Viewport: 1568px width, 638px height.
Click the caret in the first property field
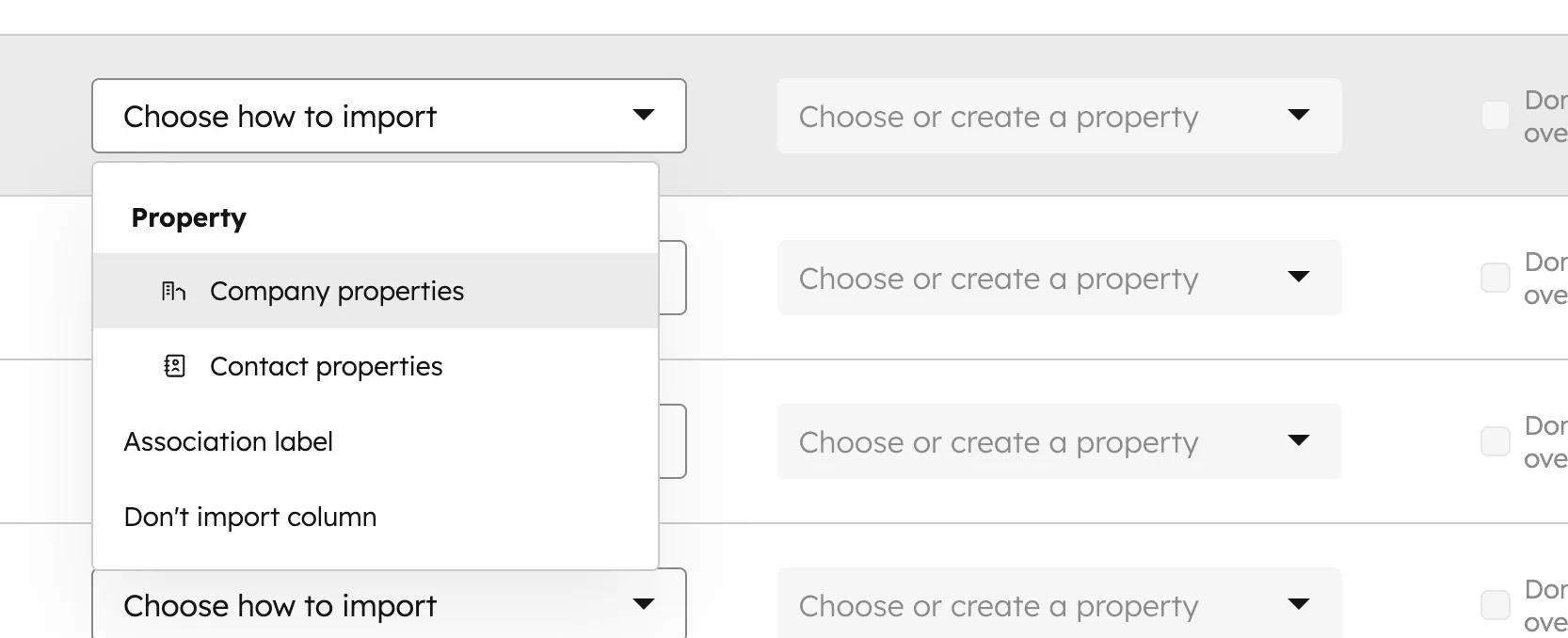(1299, 116)
